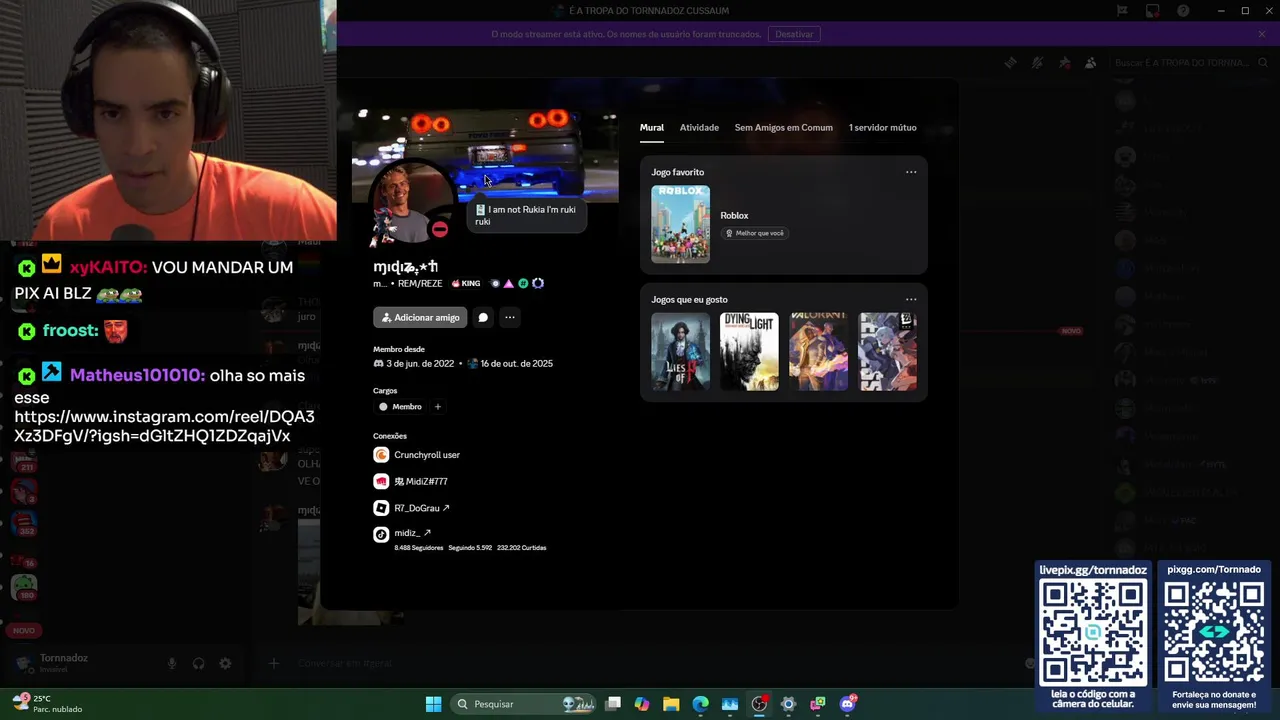The image size is (1280, 720).
Task: Open Copilot from the taskbar
Action: 642,704
